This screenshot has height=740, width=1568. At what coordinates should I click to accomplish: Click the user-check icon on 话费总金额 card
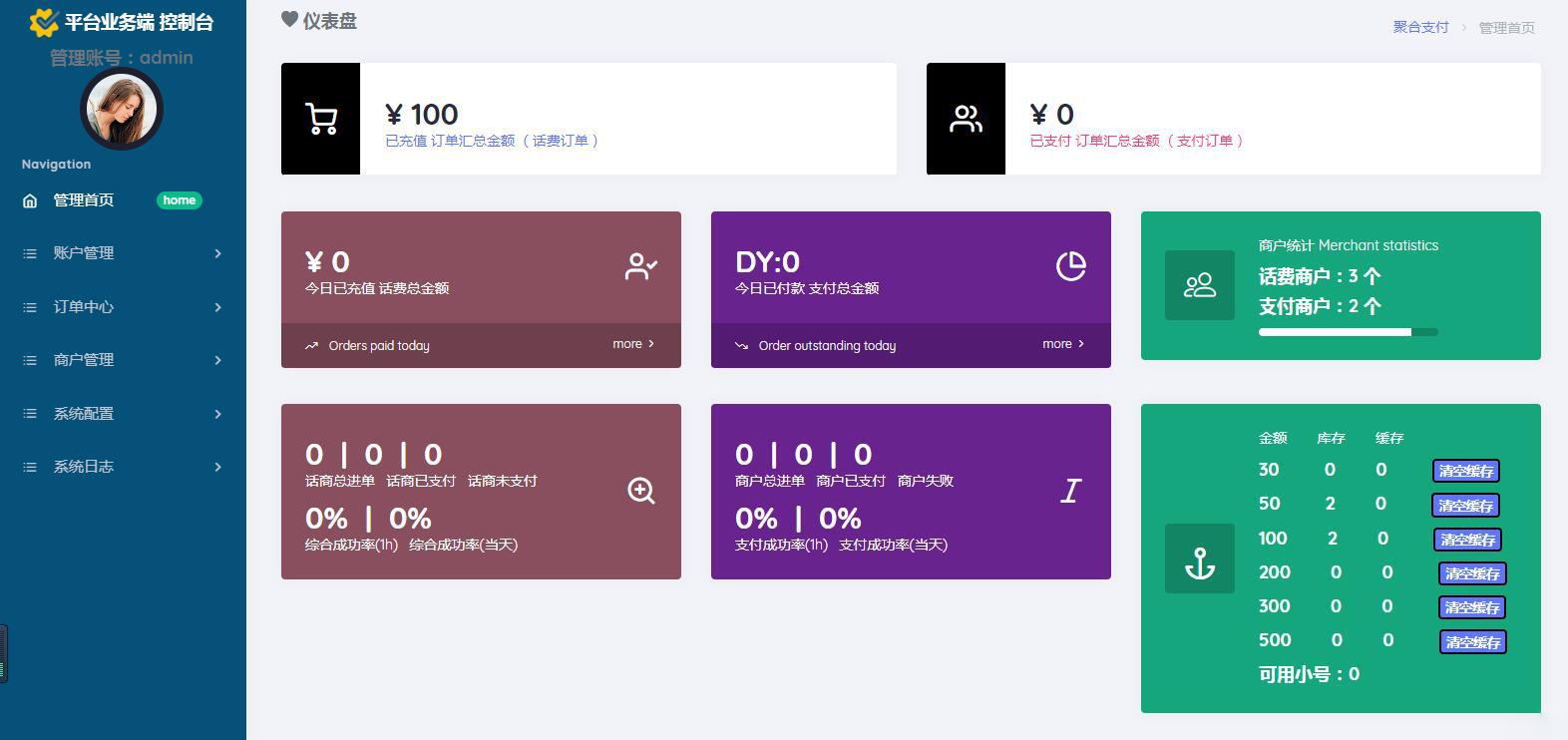coord(640,266)
